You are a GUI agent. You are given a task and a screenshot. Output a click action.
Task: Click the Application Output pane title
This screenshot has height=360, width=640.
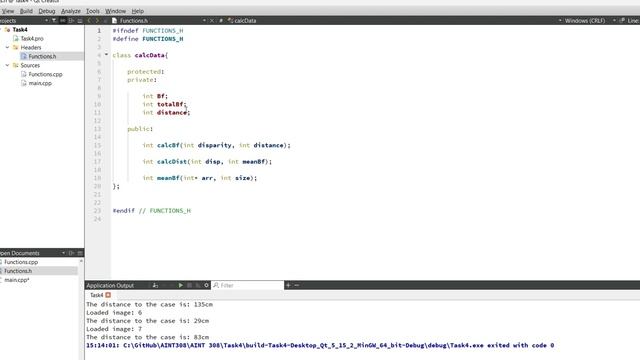[110, 285]
